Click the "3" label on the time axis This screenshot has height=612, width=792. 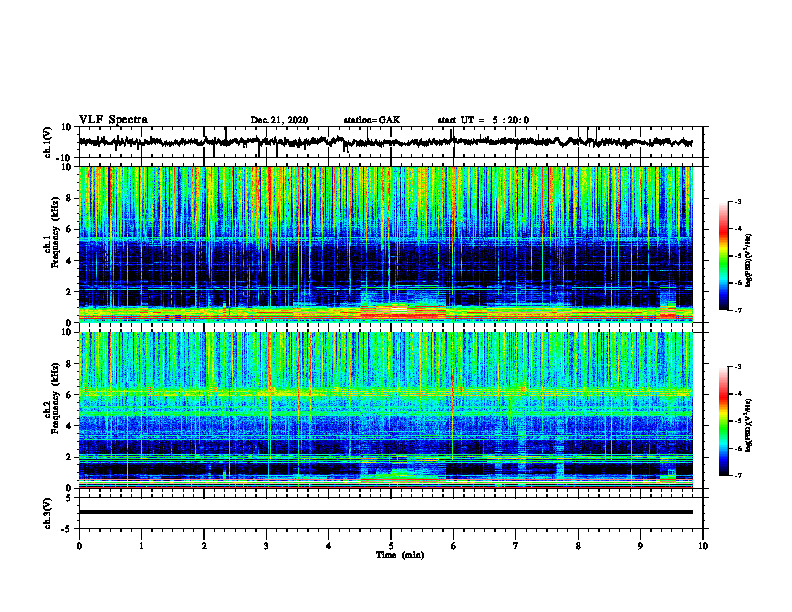[266, 546]
